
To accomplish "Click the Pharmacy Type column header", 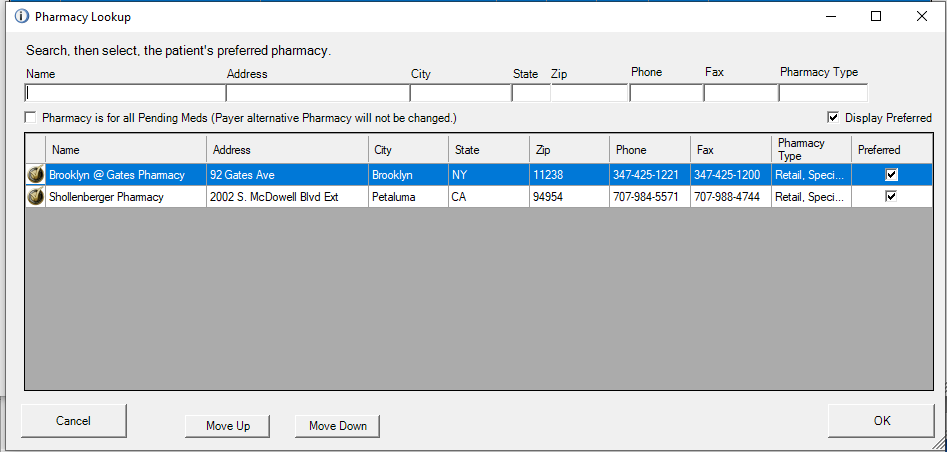I will coord(811,150).
